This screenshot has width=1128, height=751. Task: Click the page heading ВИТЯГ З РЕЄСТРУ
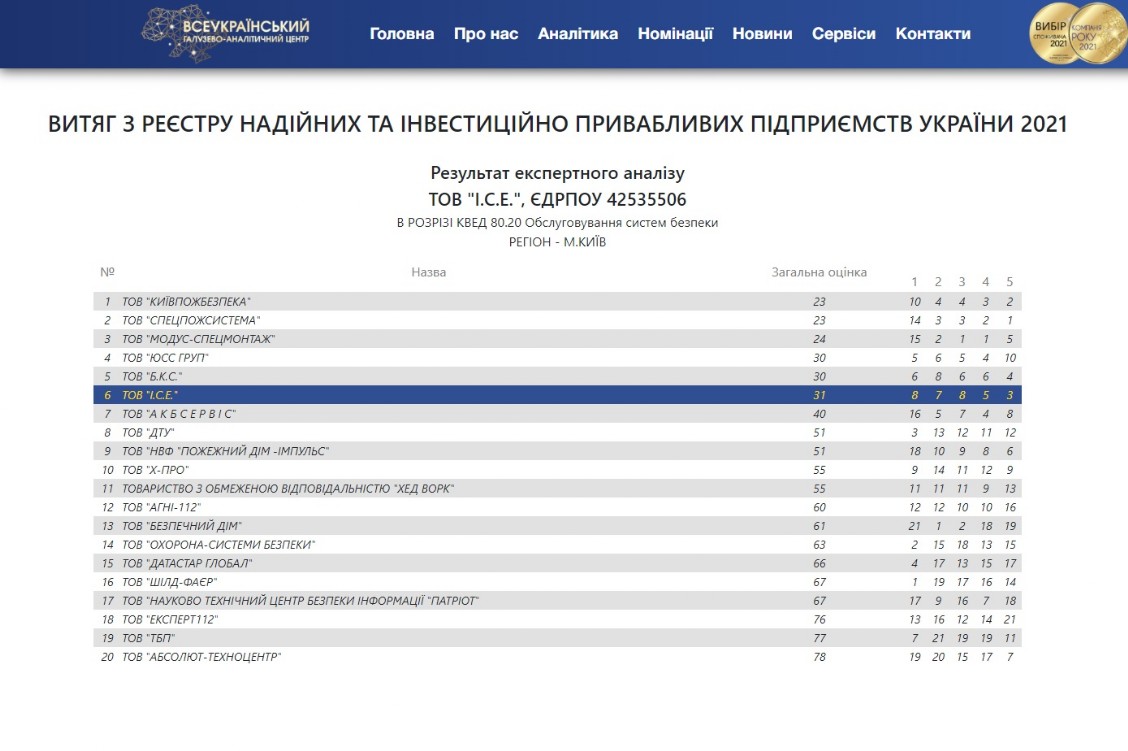pos(558,124)
